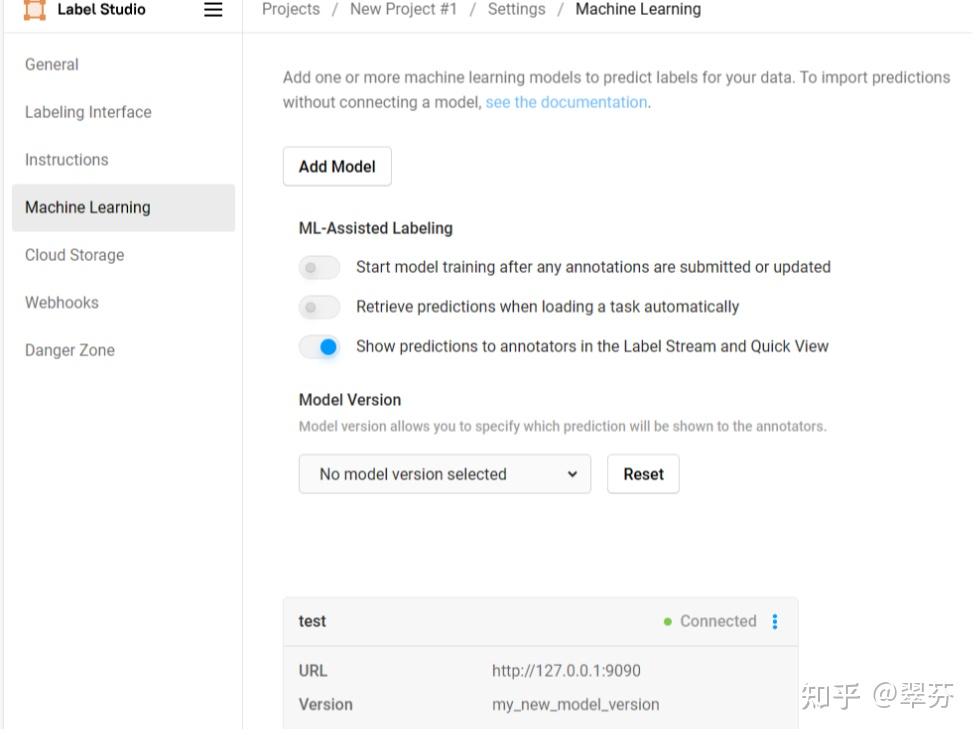Enable retrieve predictions when loading task

tap(319, 307)
